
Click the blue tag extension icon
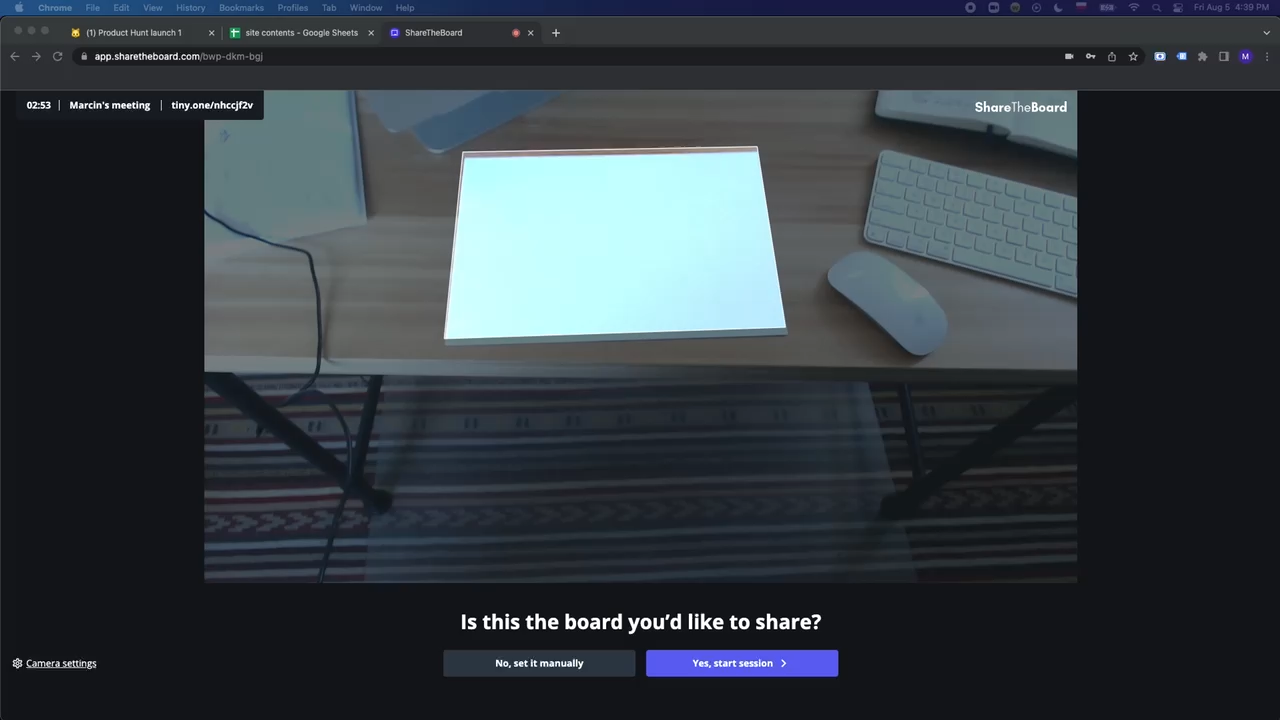[x=1182, y=56]
